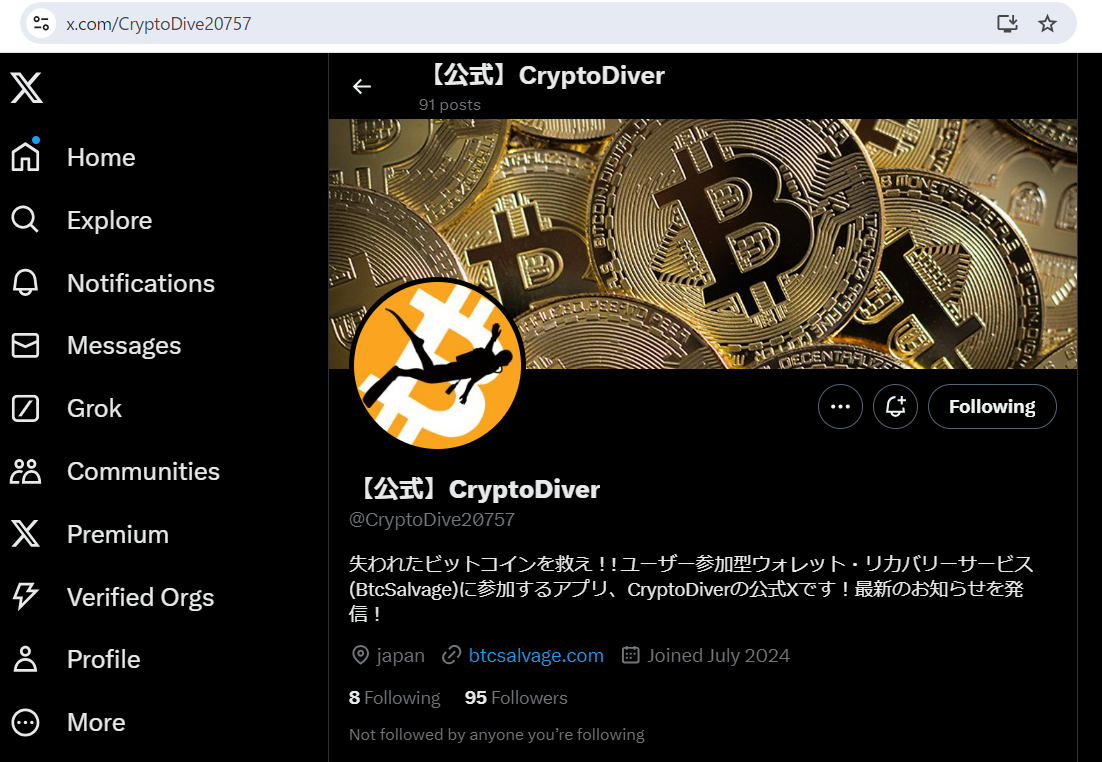Open the 95 Followers list
This screenshot has height=762, width=1102.
[x=516, y=697]
